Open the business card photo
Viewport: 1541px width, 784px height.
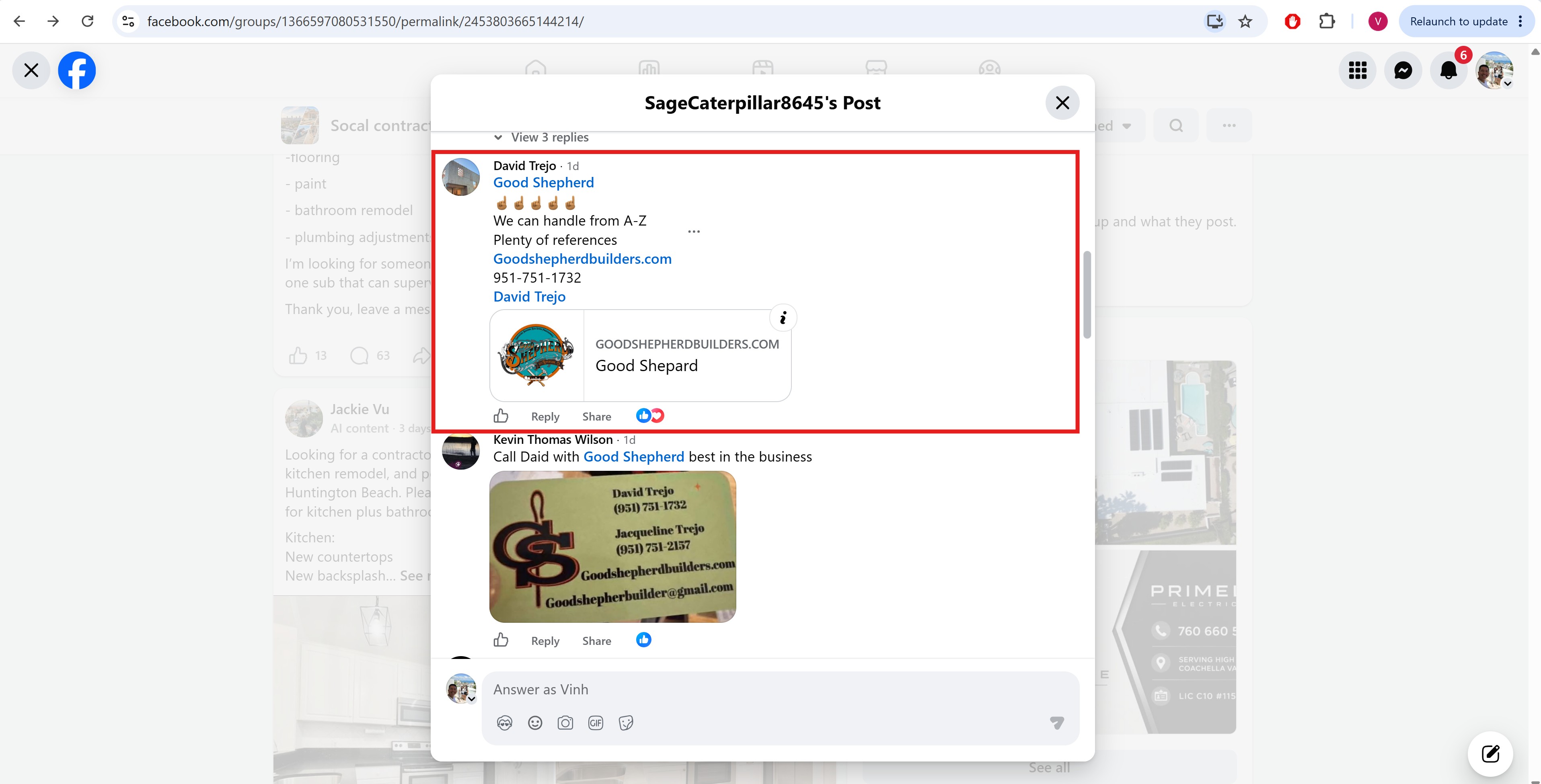(x=612, y=546)
